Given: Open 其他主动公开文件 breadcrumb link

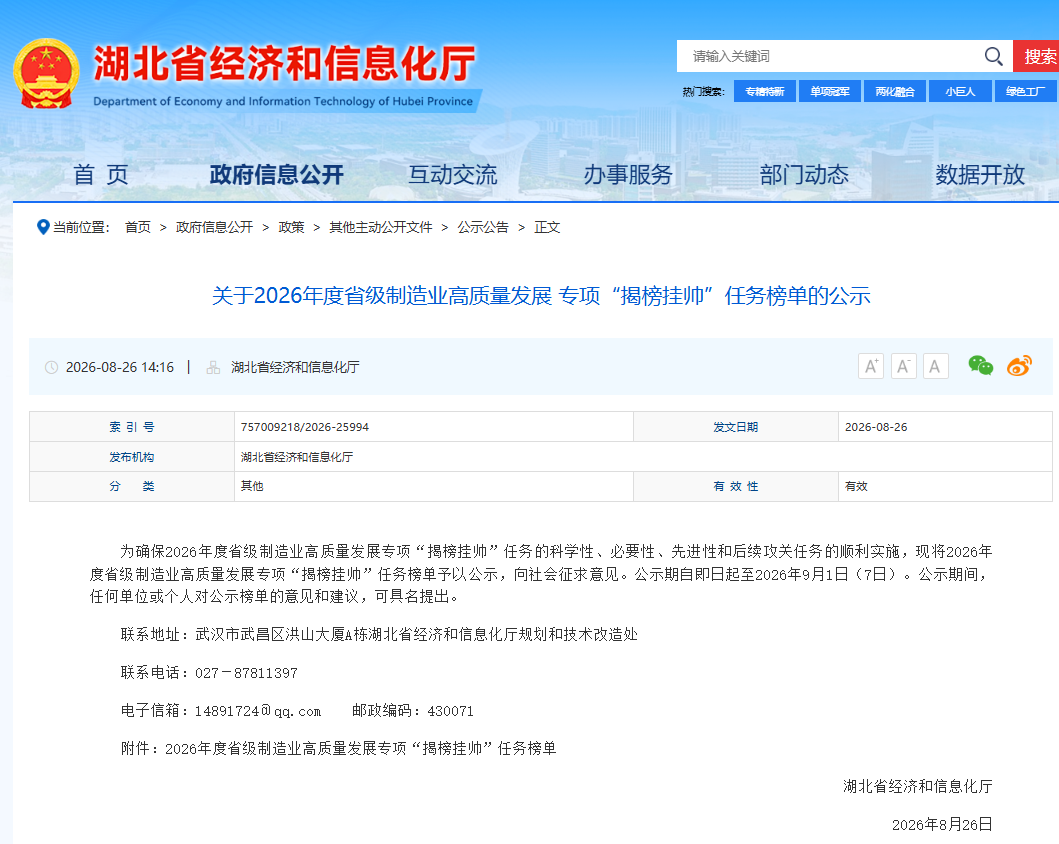Looking at the screenshot, I should pos(380,228).
